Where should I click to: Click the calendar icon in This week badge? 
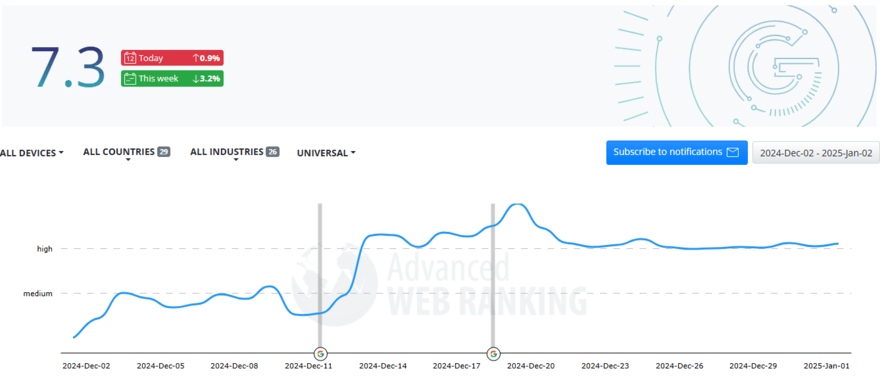(129, 79)
